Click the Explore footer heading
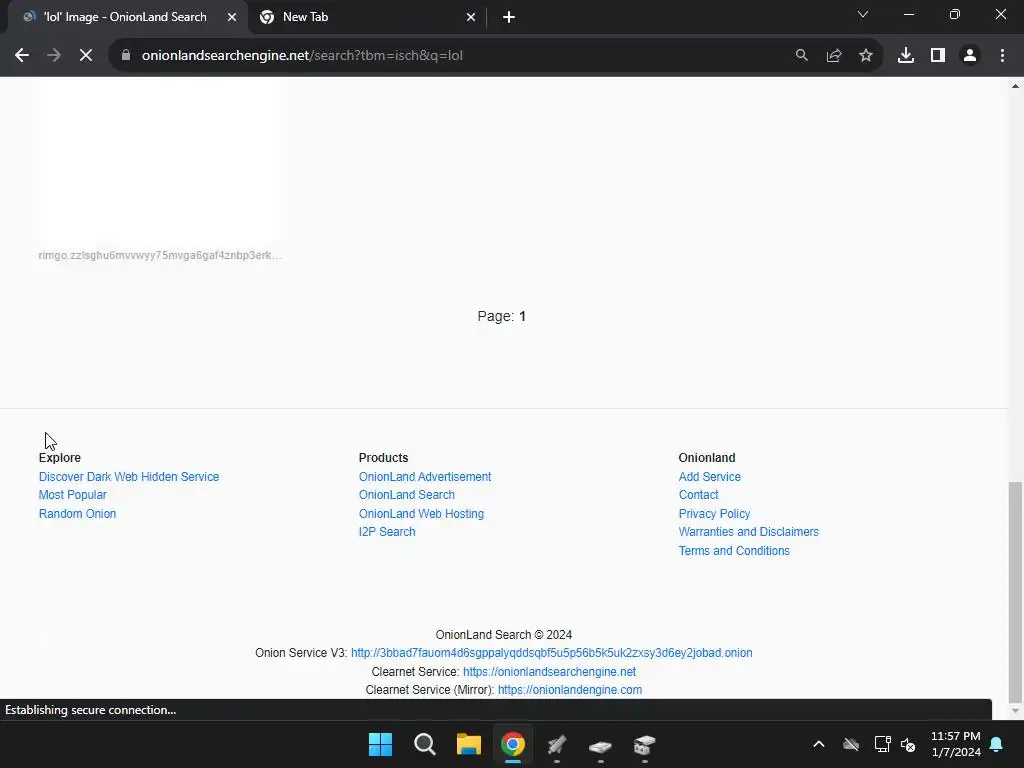 (59, 458)
